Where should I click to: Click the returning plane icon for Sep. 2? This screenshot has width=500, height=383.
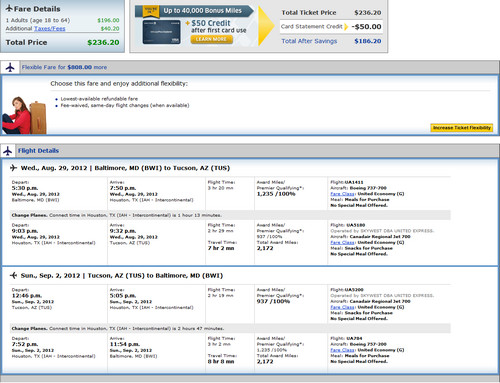(x=13, y=275)
